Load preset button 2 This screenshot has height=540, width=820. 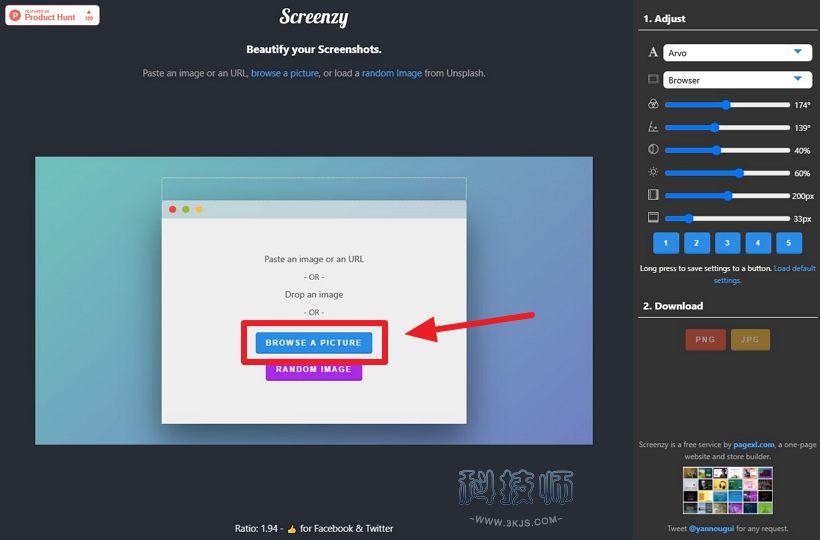697,243
